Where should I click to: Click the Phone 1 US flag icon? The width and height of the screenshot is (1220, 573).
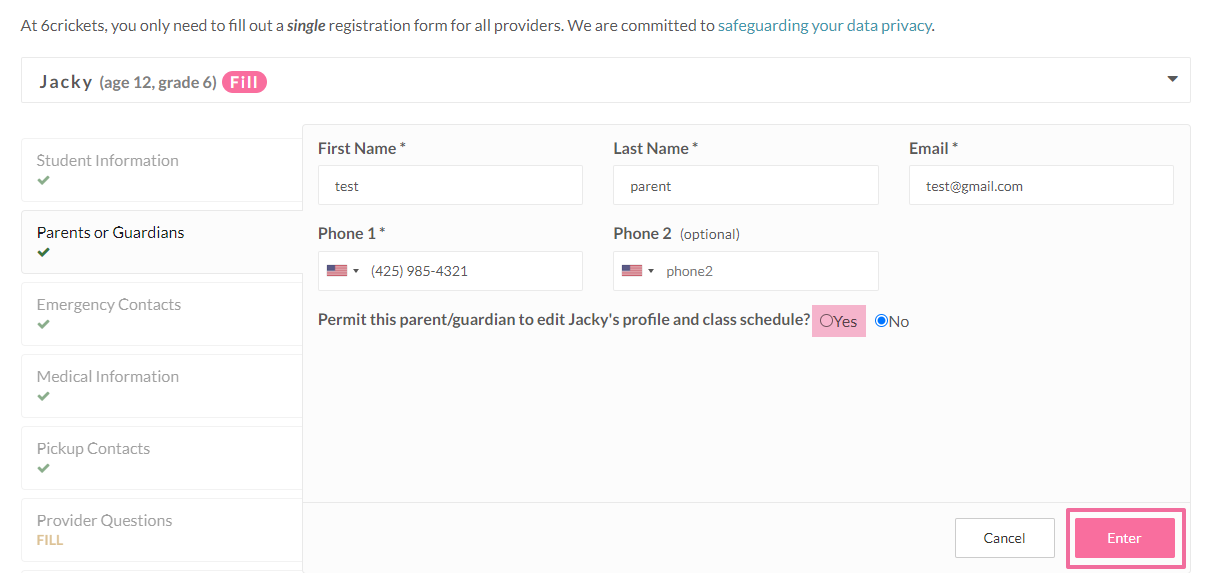click(x=336, y=271)
